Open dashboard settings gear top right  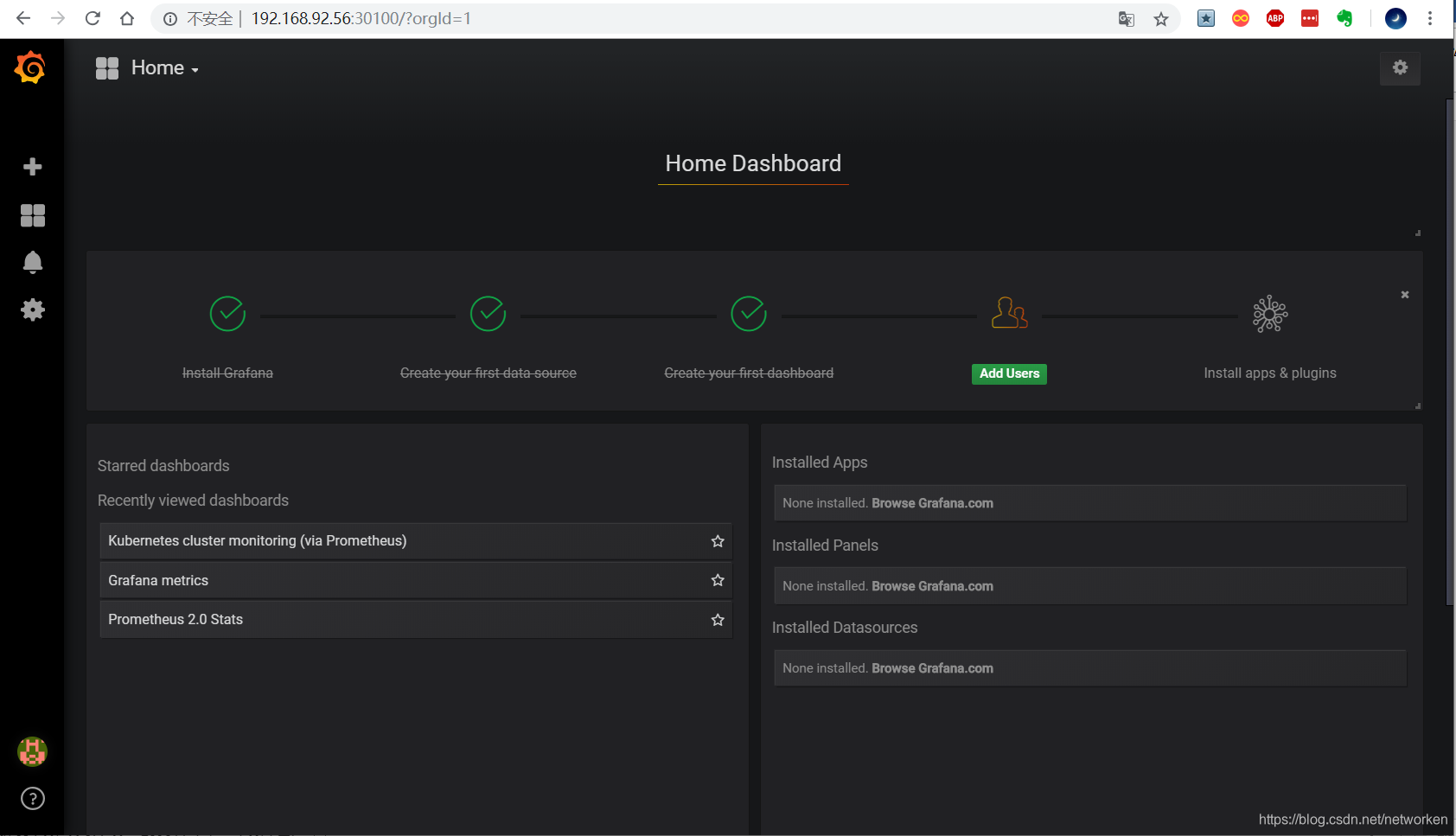click(1400, 67)
